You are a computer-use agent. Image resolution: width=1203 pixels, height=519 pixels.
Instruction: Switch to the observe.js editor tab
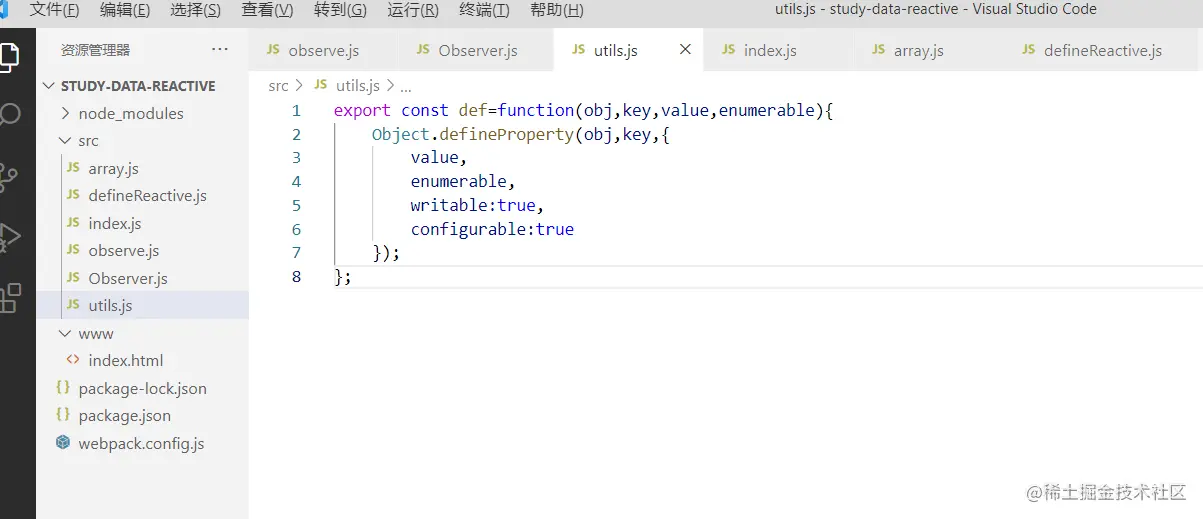pyautogui.click(x=325, y=50)
